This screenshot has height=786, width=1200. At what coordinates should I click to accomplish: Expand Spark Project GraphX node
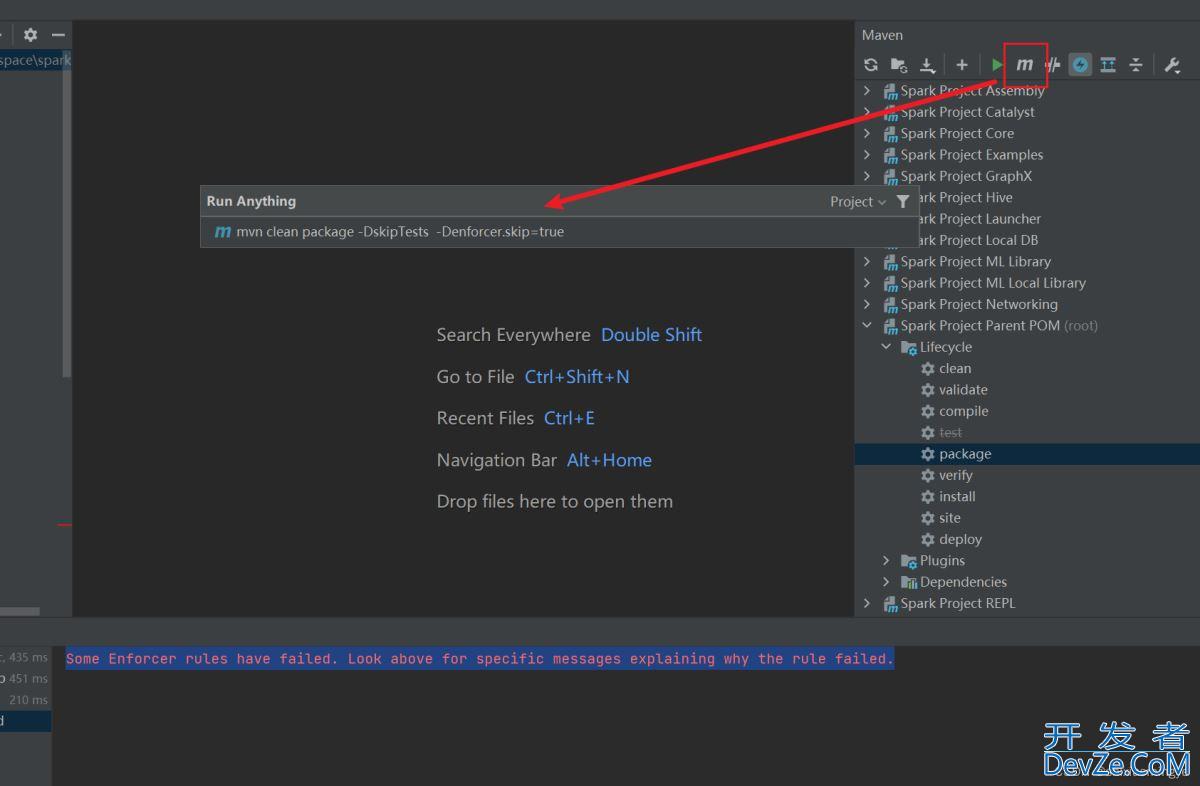pos(867,176)
